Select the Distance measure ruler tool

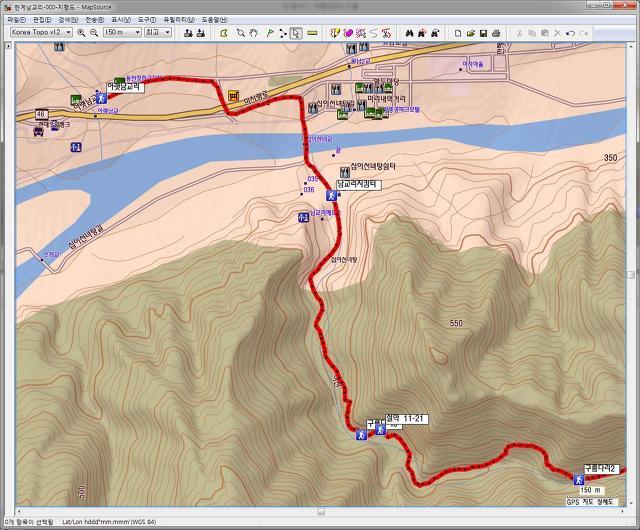click(312, 33)
